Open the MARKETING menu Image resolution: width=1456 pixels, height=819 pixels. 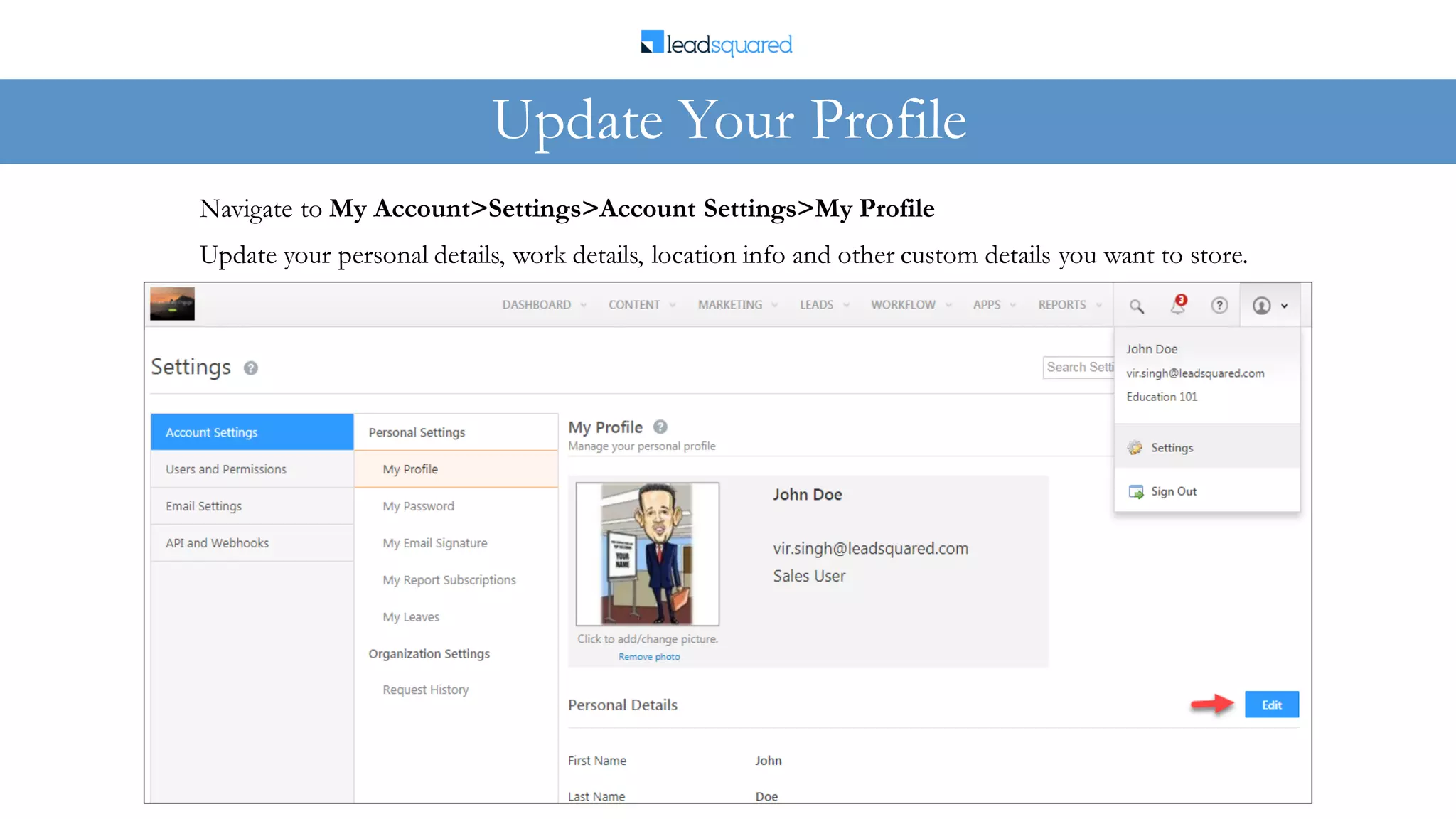tap(730, 304)
